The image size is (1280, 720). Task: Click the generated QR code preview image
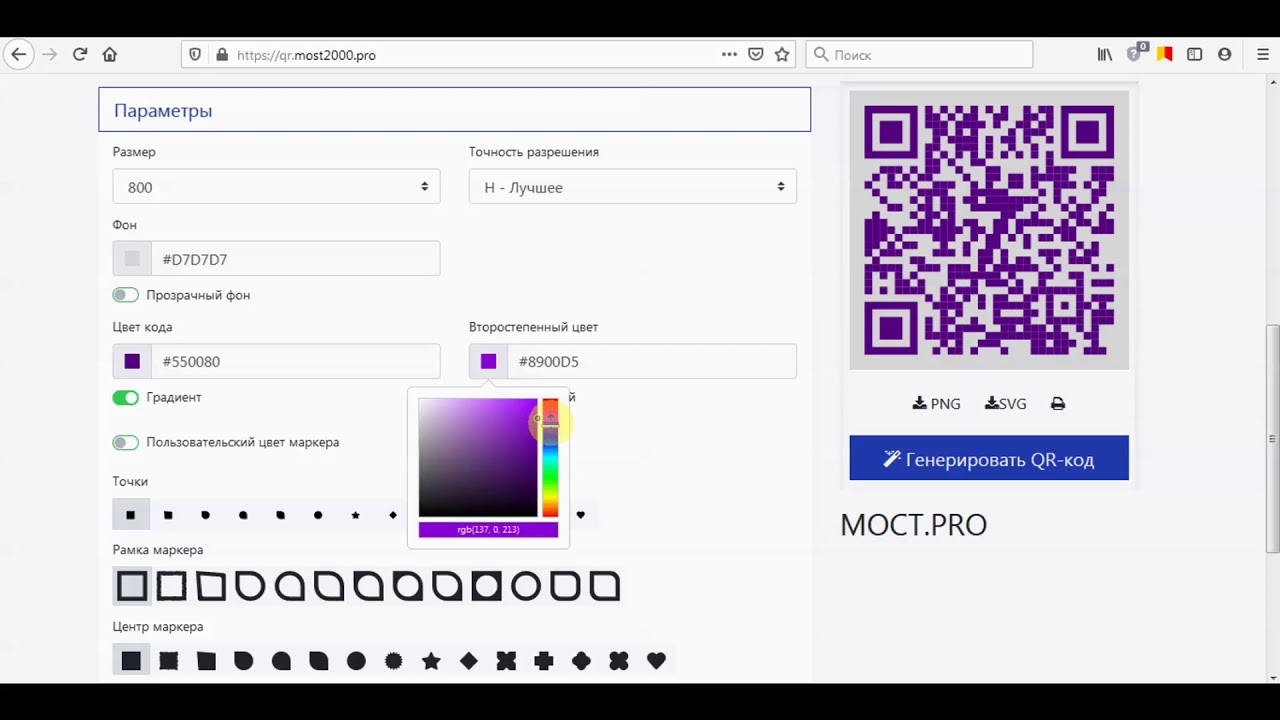(x=989, y=230)
